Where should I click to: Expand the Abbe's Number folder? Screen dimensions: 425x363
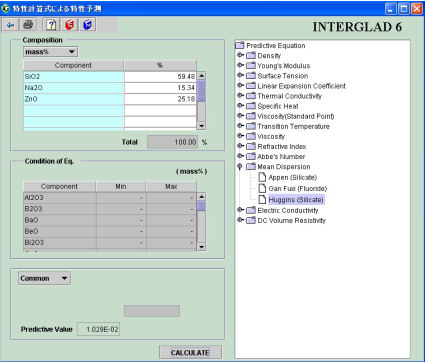click(x=240, y=156)
